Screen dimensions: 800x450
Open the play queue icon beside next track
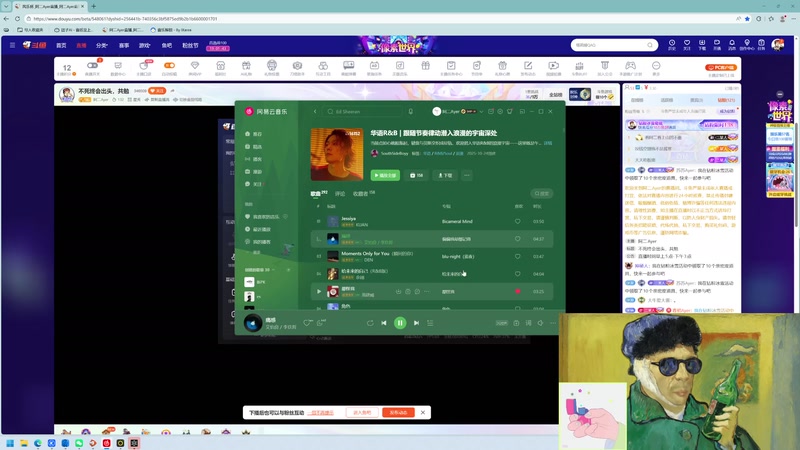pyautogui.click(x=430, y=323)
